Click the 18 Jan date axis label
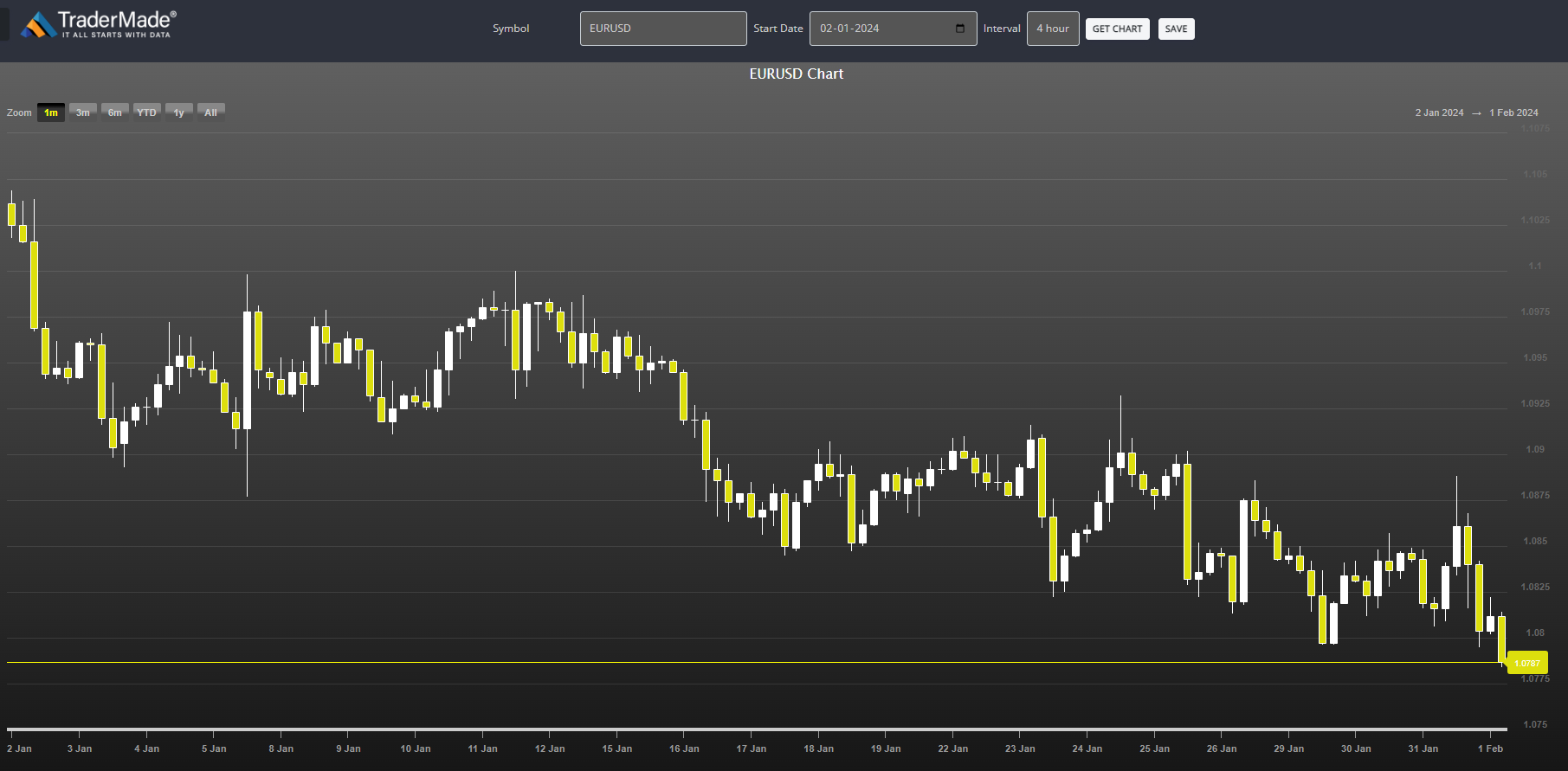The height and width of the screenshot is (771, 1568). [x=818, y=749]
